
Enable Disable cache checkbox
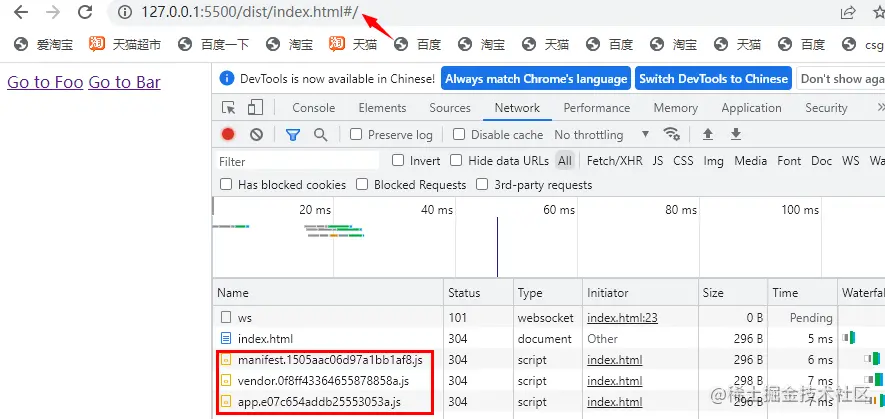459,134
